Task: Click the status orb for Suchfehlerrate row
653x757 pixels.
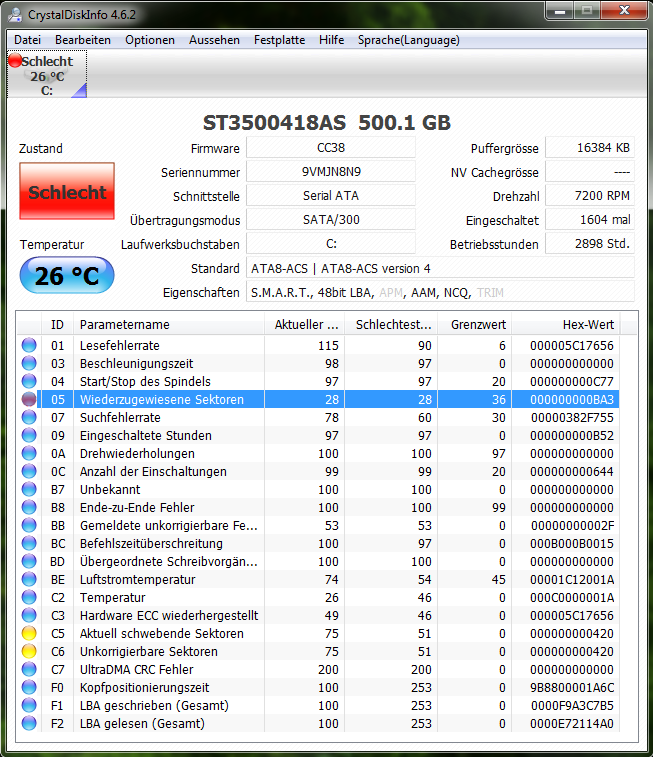Action: 29,417
